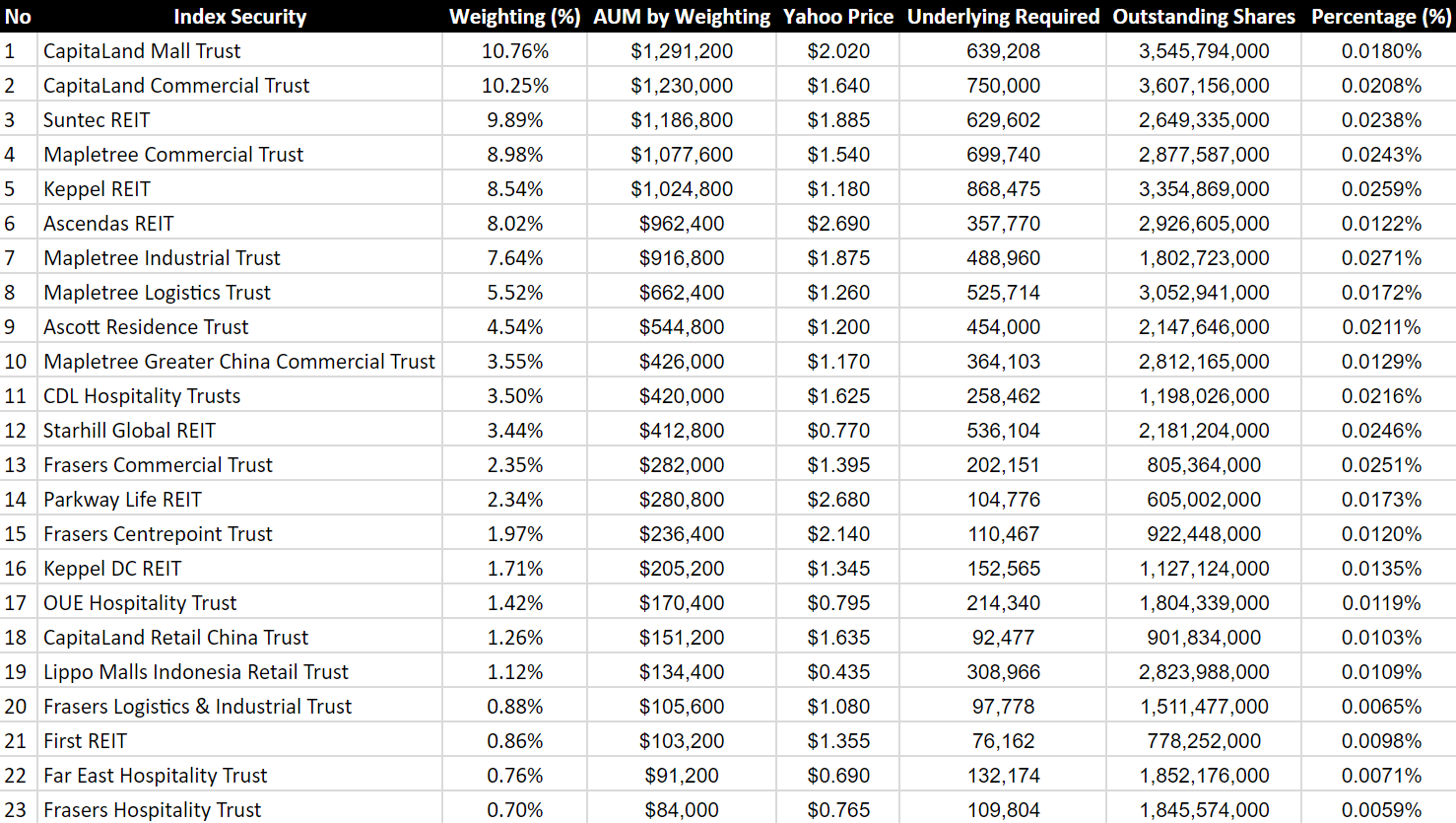Click the 'Underlying Required' header
The height and width of the screenshot is (823, 1456).
point(1003,17)
